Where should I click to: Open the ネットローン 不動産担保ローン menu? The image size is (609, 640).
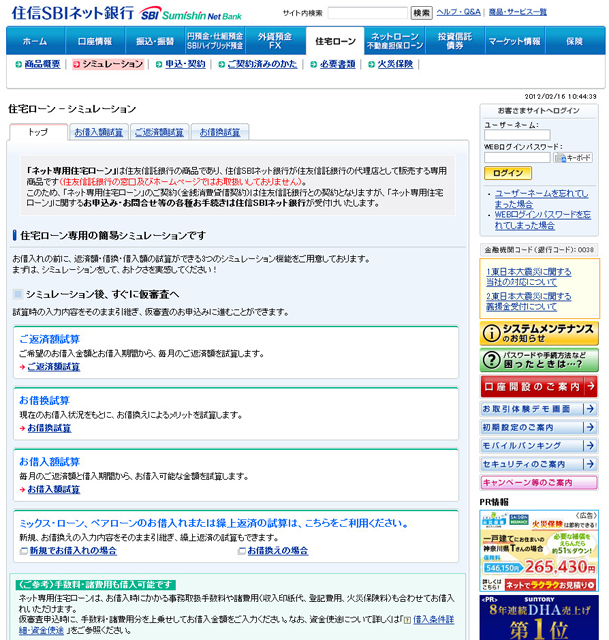[x=395, y=41]
